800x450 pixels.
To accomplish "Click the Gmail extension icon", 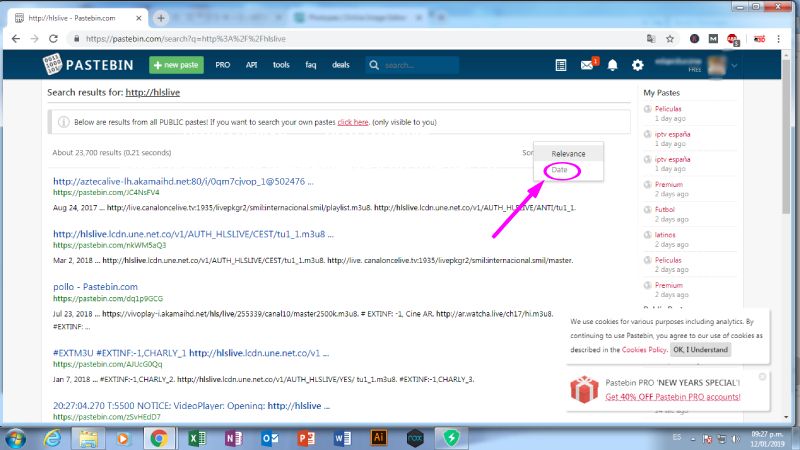I will [x=713, y=39].
